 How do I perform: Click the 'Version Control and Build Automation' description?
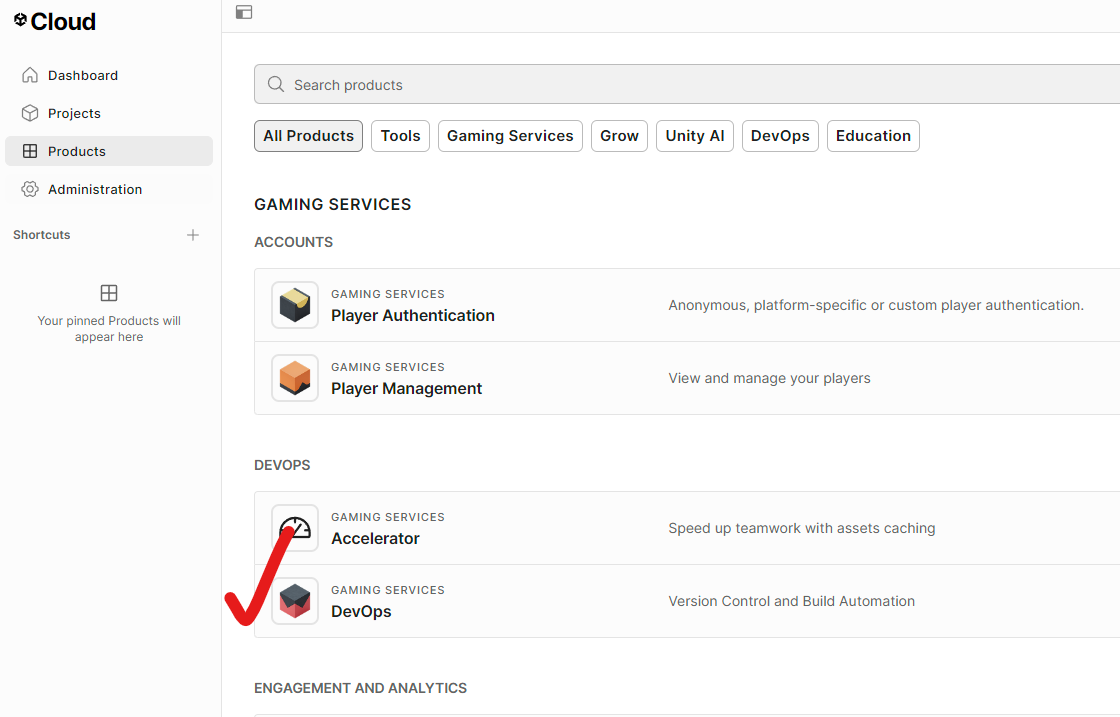[791, 601]
